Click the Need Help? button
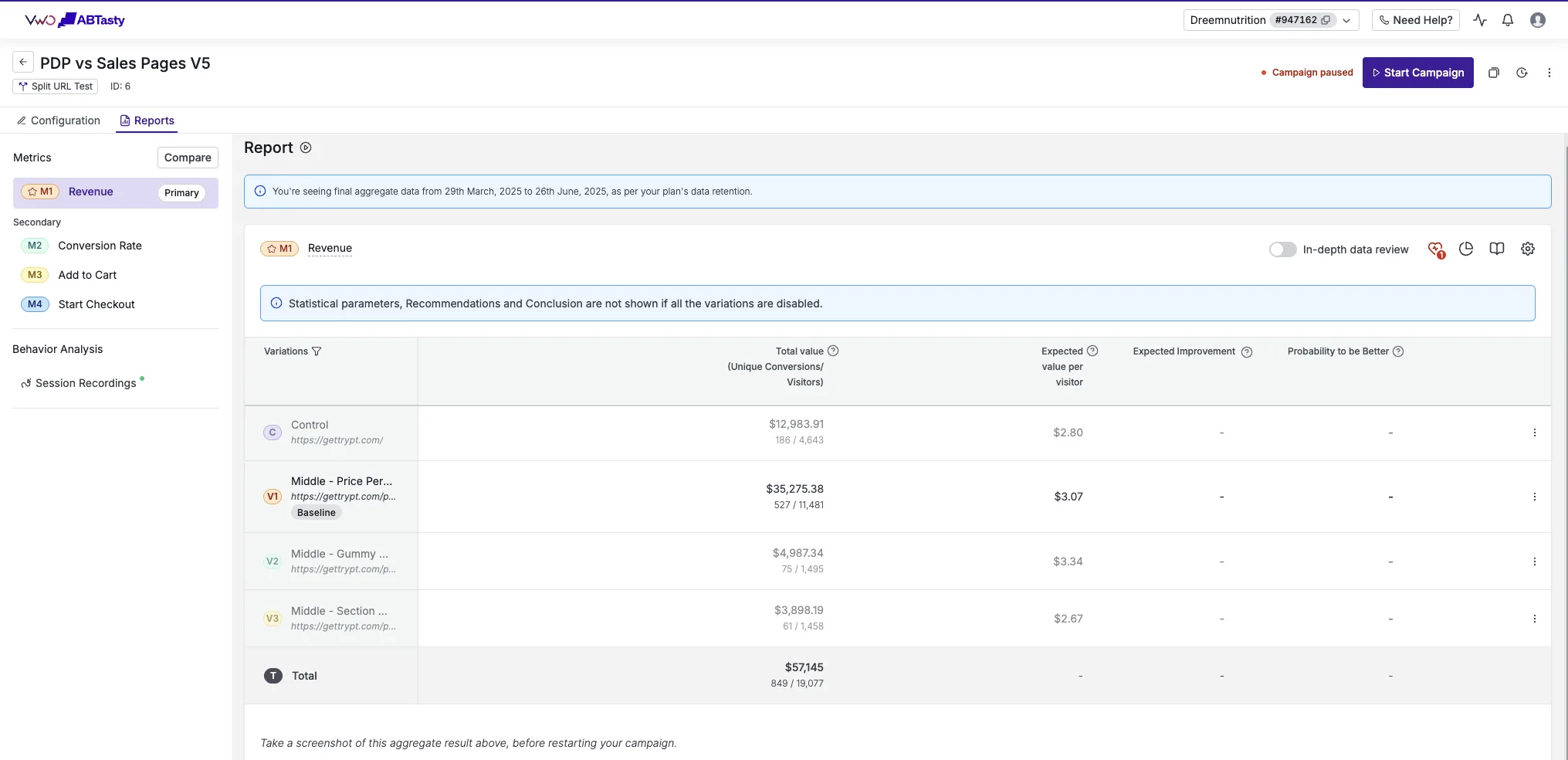The image size is (1568, 760). 1415,20
